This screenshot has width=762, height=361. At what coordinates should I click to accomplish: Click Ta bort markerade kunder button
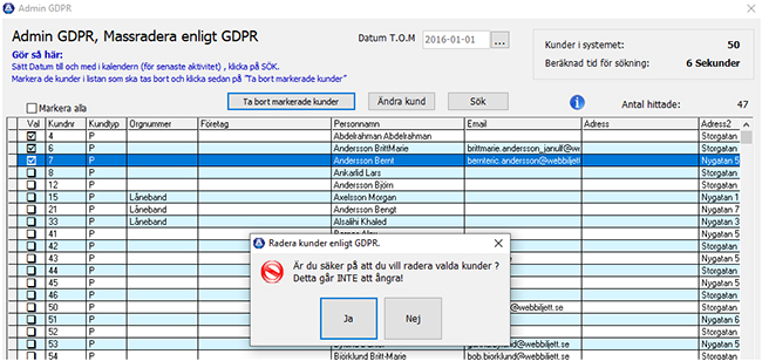click(291, 102)
